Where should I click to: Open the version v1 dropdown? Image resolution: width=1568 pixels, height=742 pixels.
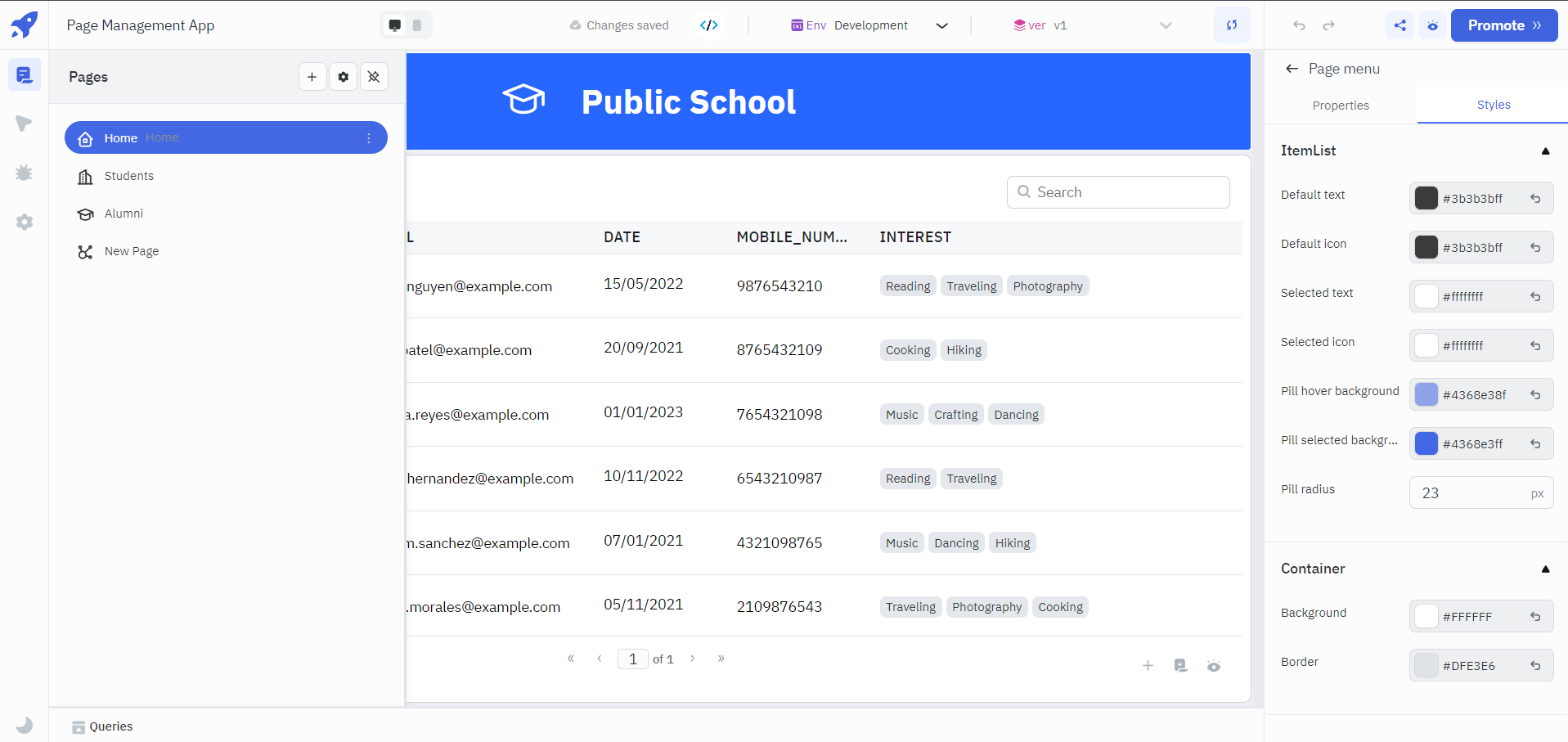point(1092,25)
